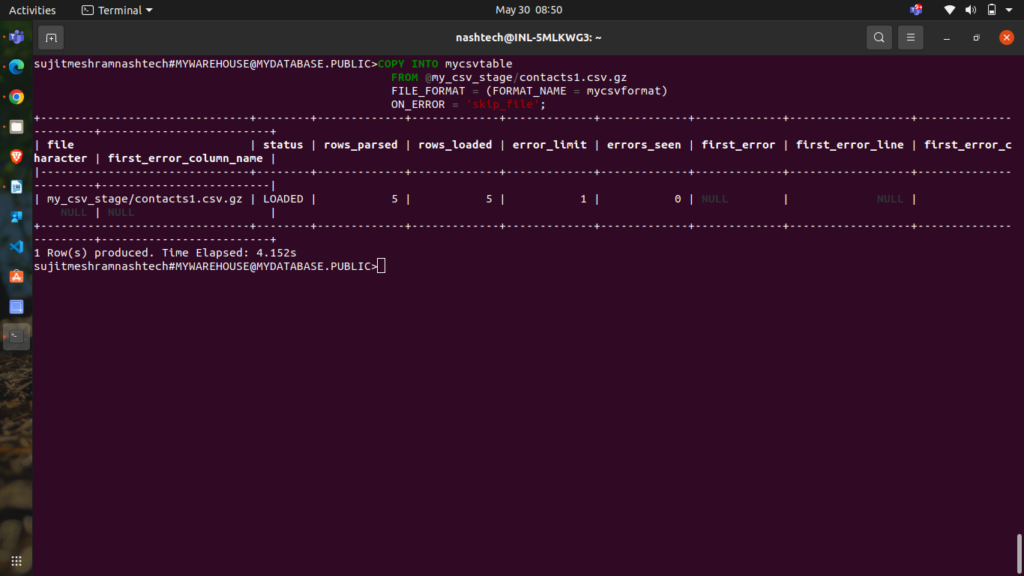Open the terminal hamburger menu
This screenshot has height=576, width=1024.
click(x=910, y=38)
